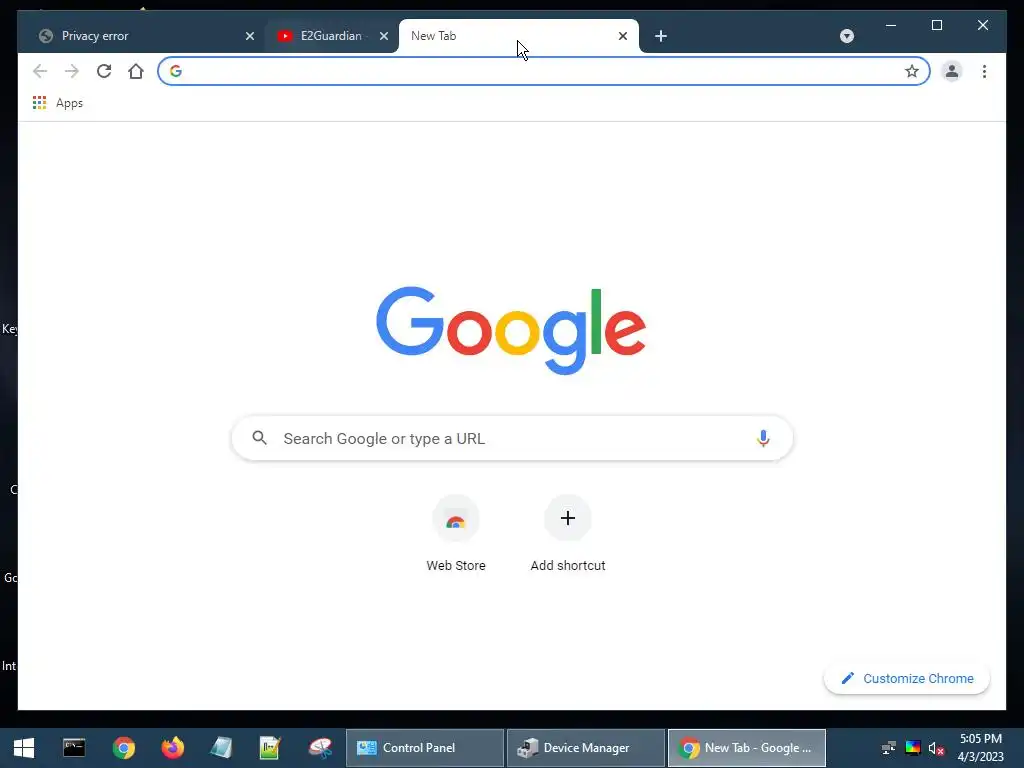
Task: Click the muted volume tray icon
Action: (x=936, y=748)
